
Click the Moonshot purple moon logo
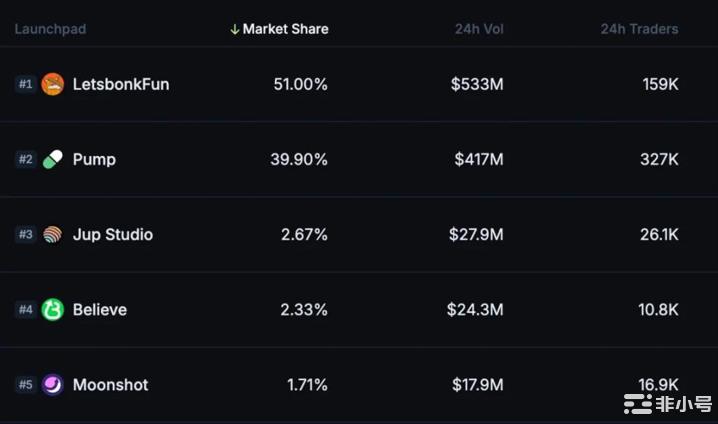pos(53,385)
